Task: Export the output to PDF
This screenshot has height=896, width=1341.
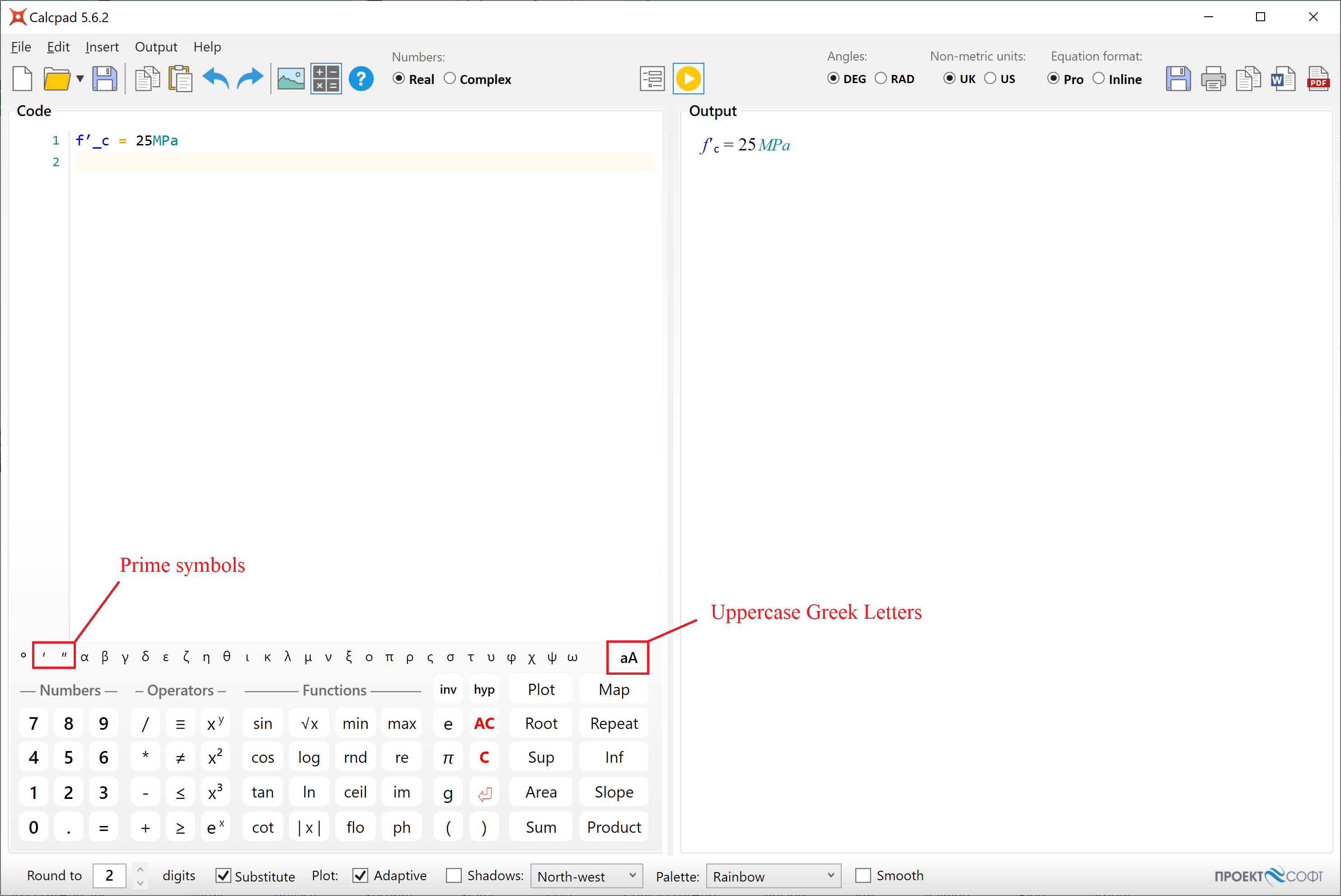Action: point(1318,78)
